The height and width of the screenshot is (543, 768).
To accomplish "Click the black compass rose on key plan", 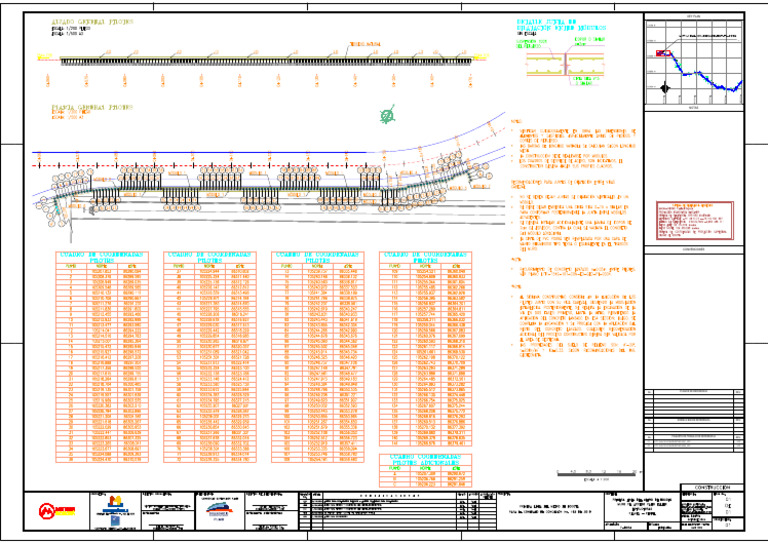I will pyautogui.click(x=665, y=88).
